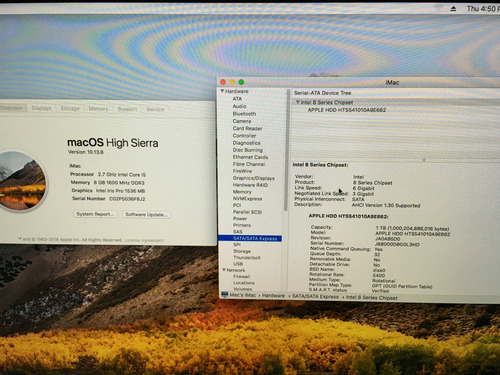The image size is (500, 375).
Task: Click the Rotational Rate value 5400
Action: click(379, 275)
